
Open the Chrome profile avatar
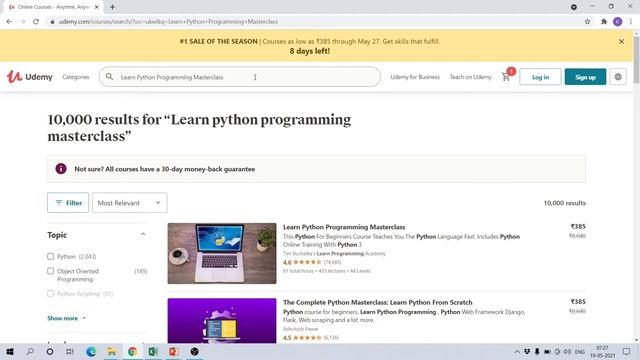[618, 22]
